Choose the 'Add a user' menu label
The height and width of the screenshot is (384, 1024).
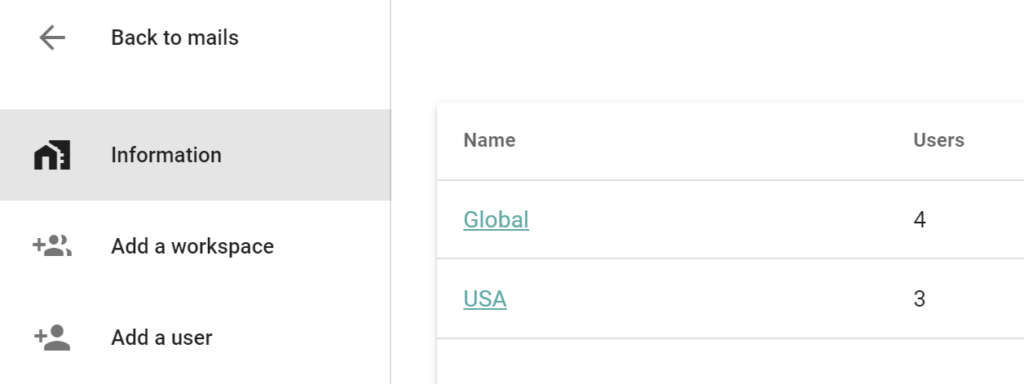point(161,338)
